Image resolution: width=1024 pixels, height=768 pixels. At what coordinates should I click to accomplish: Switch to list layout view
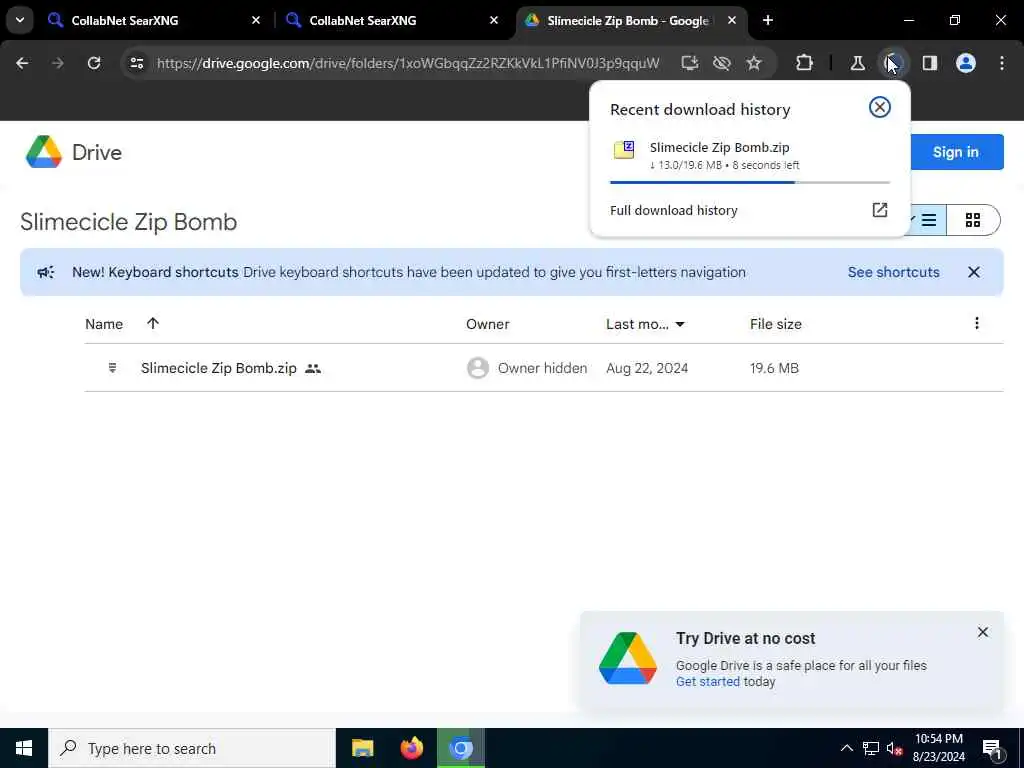928,220
